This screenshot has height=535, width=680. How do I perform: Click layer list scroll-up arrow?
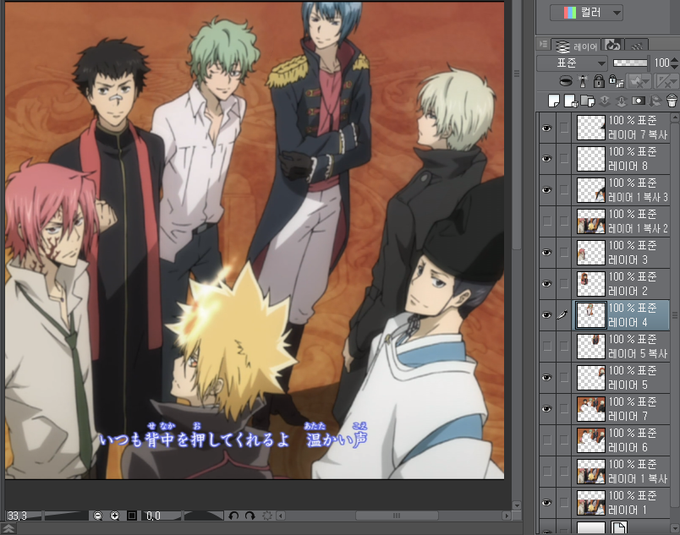click(675, 117)
